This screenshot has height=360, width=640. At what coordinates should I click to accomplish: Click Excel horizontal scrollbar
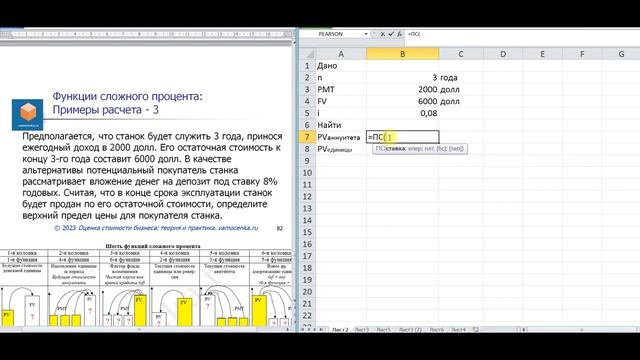(582, 329)
